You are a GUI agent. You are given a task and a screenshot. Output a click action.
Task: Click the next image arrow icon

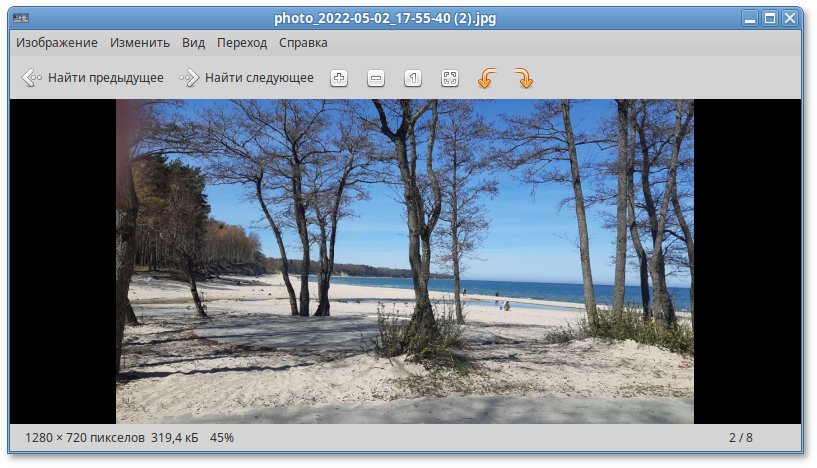click(189, 78)
